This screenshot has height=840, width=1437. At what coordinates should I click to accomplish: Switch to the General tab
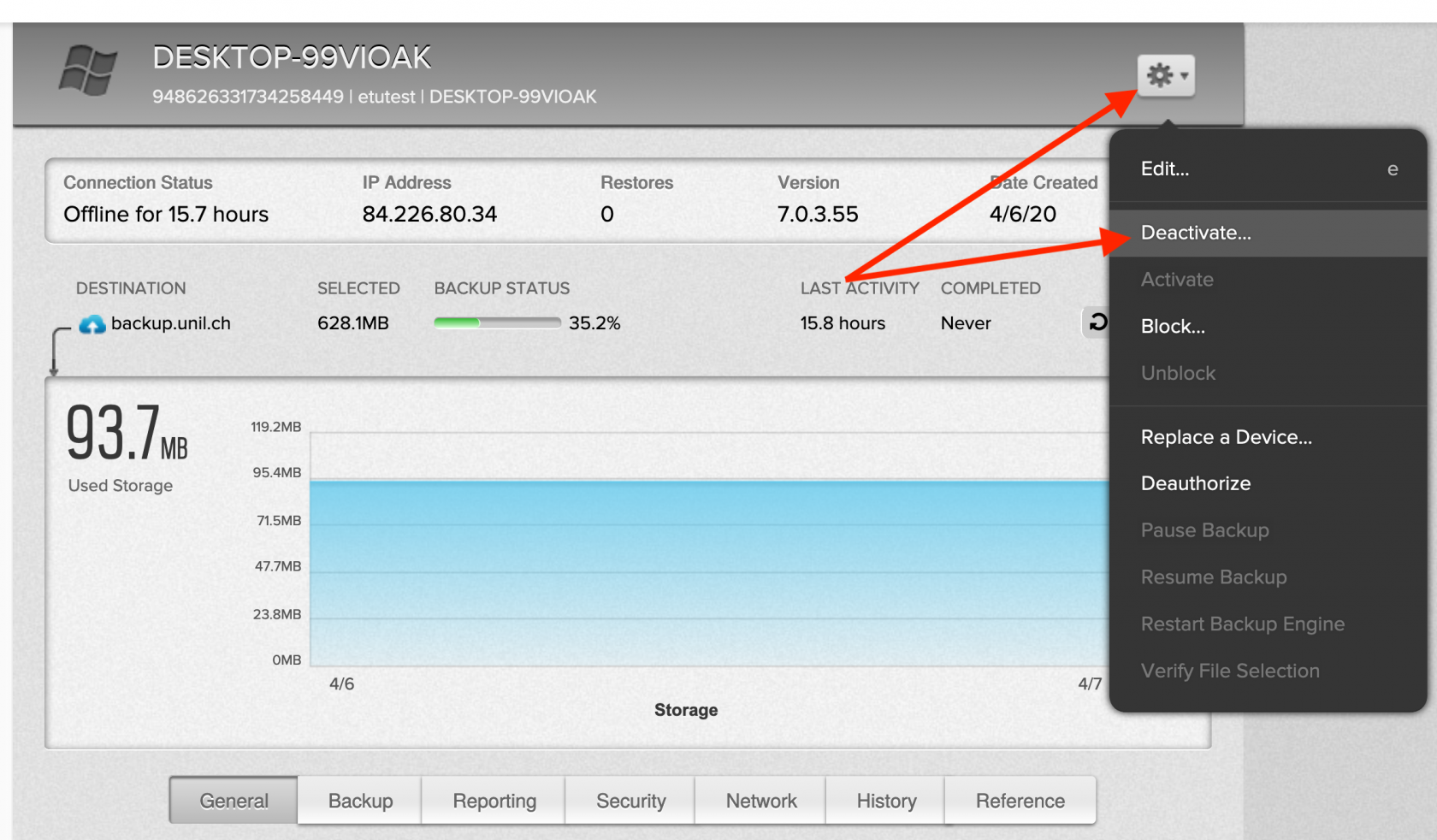pos(234,801)
